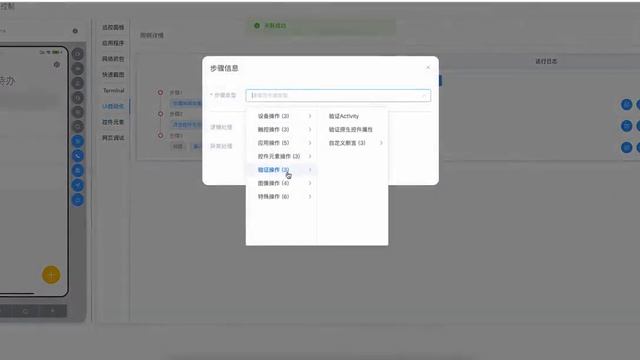Expand the 图像操作 (4) chevron arrow
The width and height of the screenshot is (640, 360).
click(x=310, y=183)
